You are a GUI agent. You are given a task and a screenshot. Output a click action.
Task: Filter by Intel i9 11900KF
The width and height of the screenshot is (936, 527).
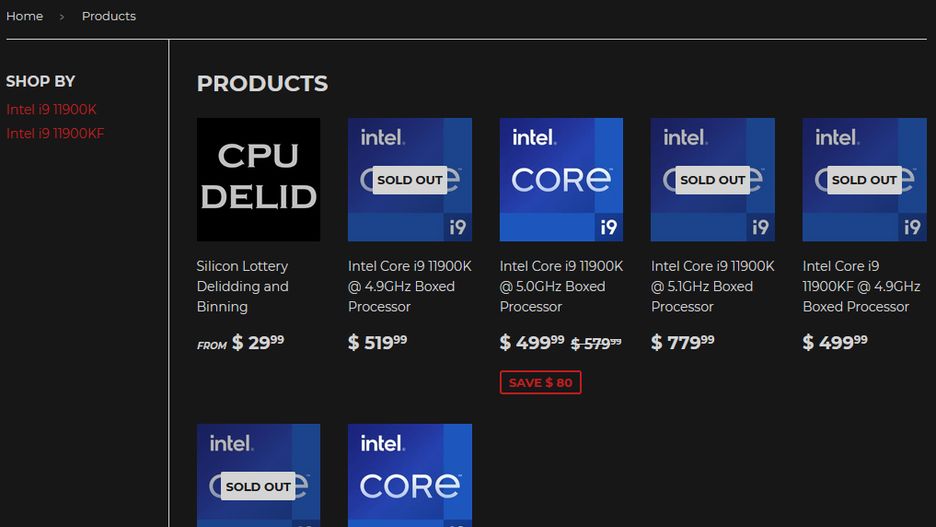55,134
